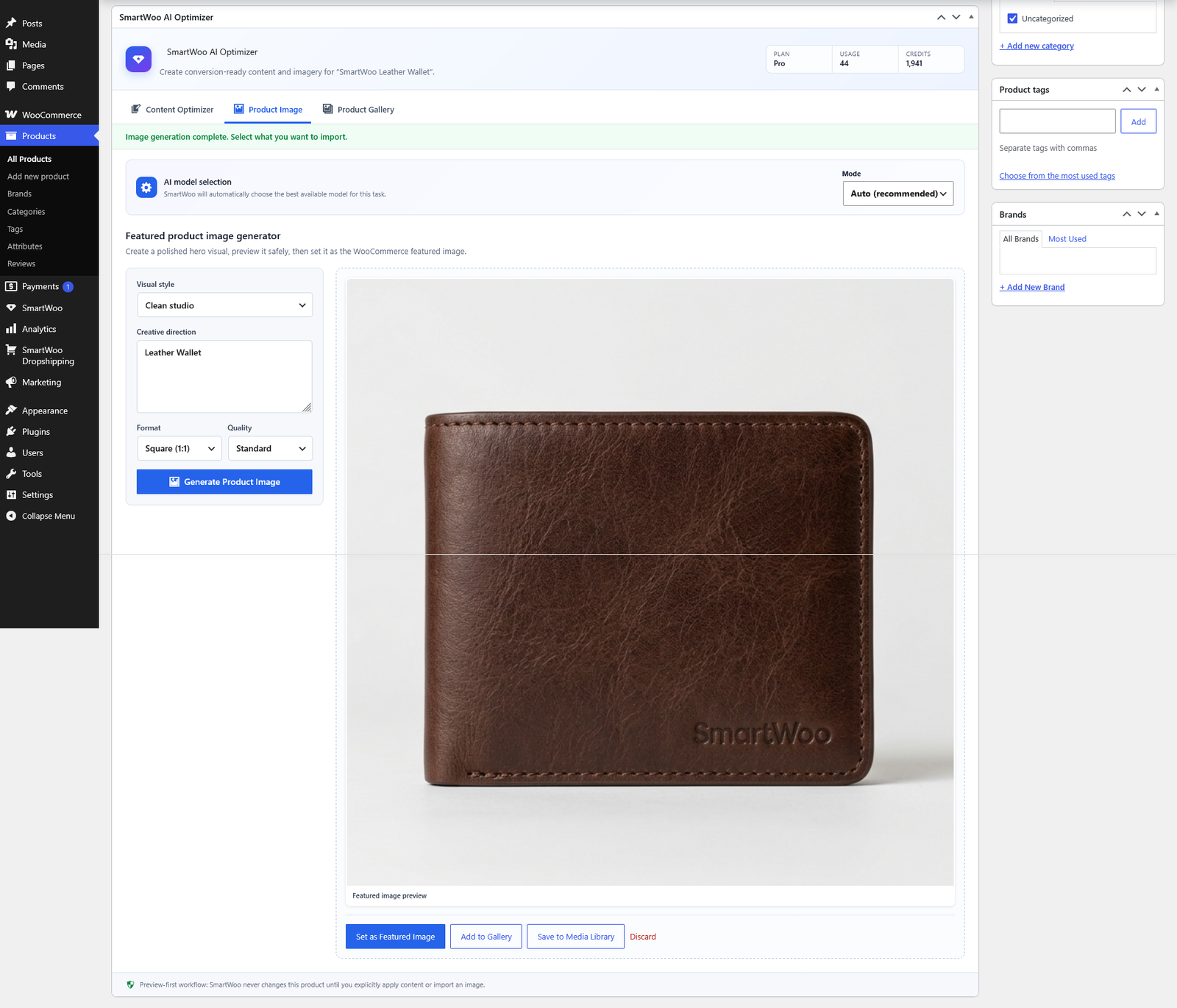Click the product tags input field

[x=1057, y=122]
